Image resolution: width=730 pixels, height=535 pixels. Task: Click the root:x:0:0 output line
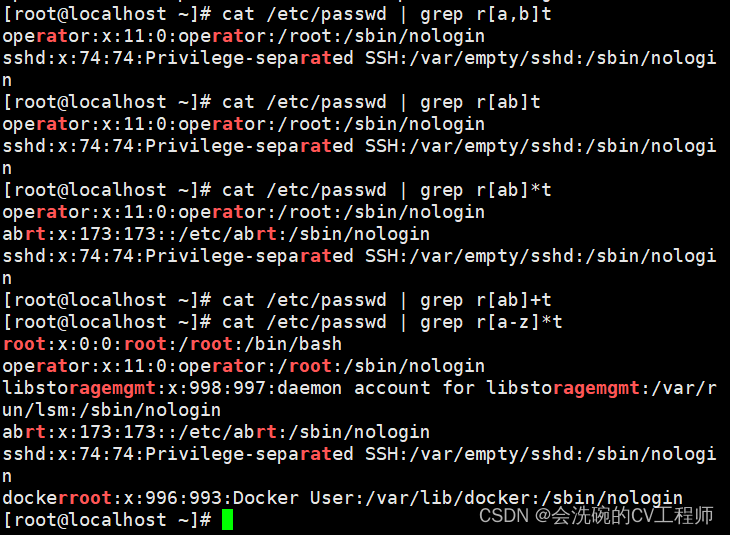172,344
